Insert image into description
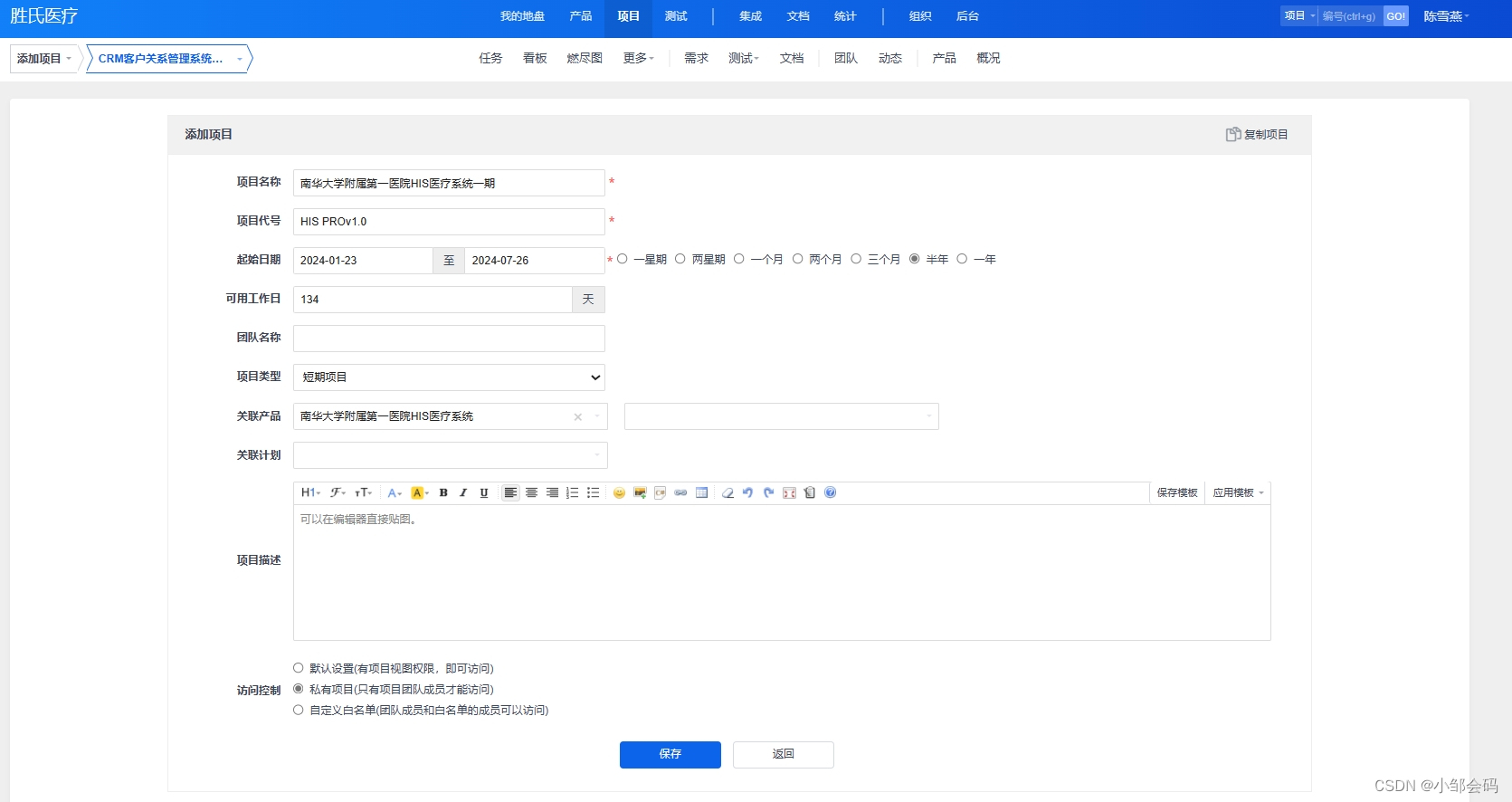The width and height of the screenshot is (1512, 802). click(640, 492)
